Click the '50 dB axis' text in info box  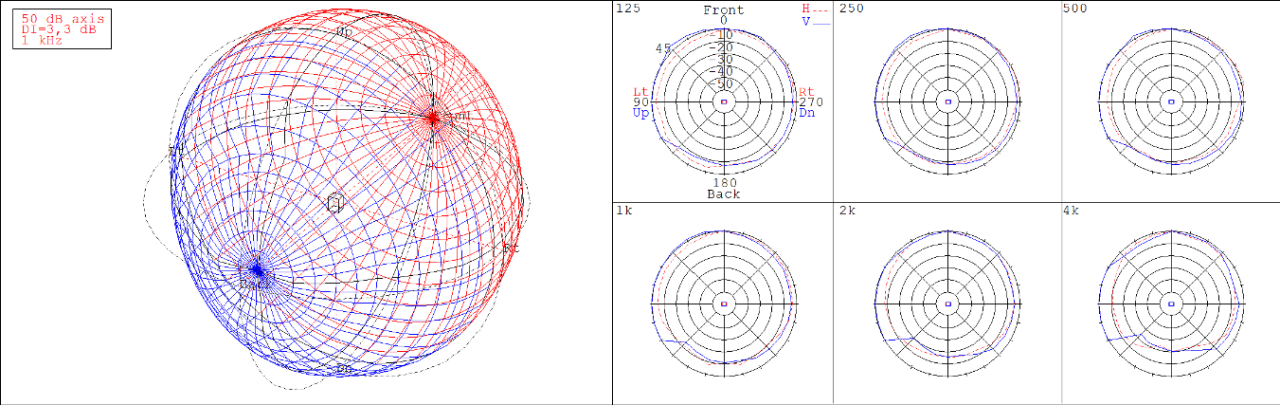coord(61,17)
